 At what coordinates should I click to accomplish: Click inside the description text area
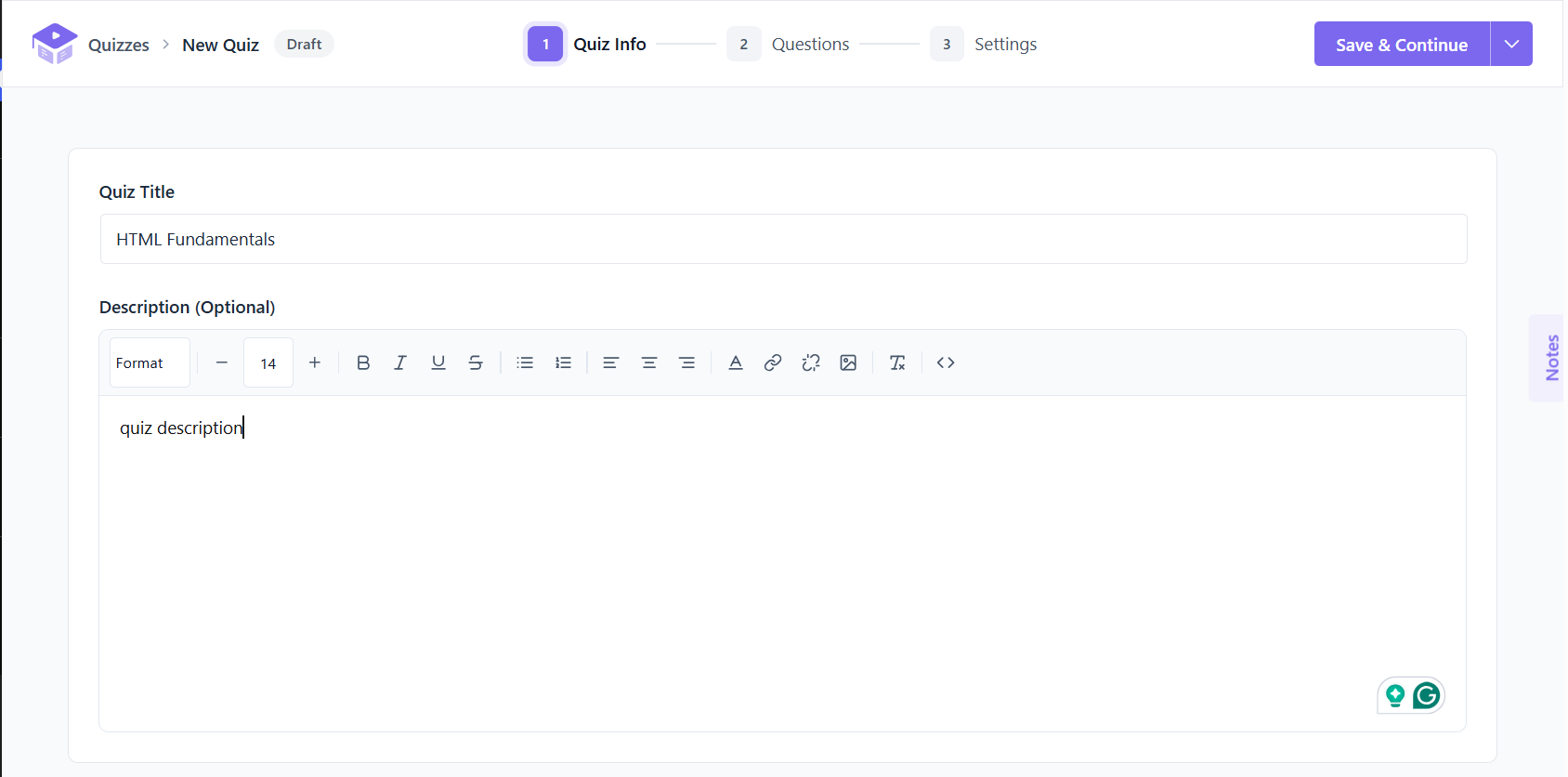[x=782, y=563]
